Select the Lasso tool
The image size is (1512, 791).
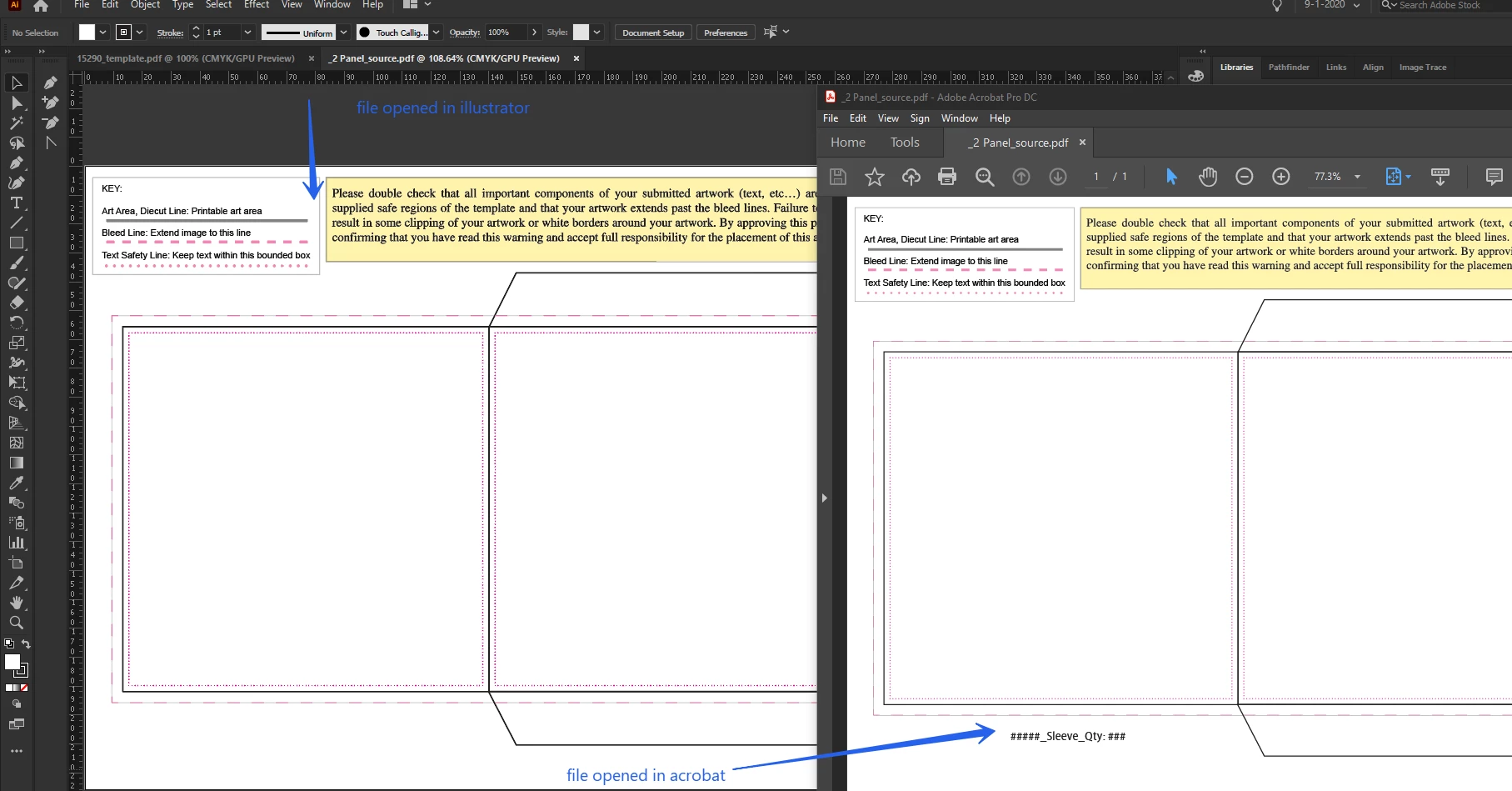(17, 143)
